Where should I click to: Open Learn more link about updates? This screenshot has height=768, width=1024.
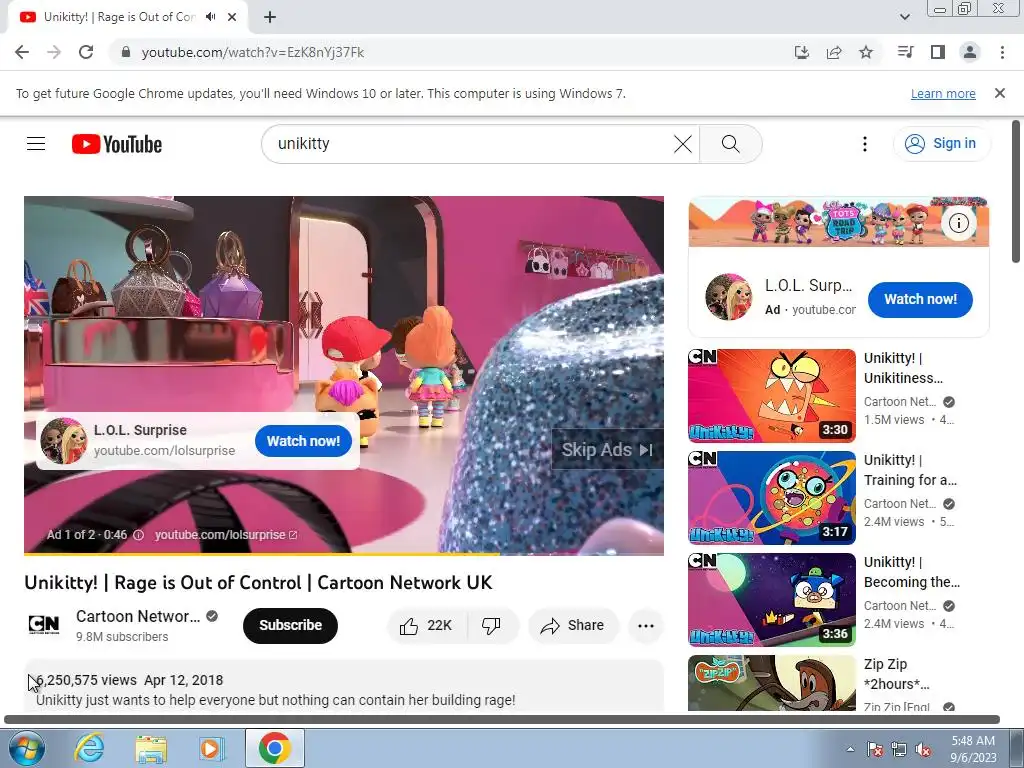pyautogui.click(x=943, y=93)
